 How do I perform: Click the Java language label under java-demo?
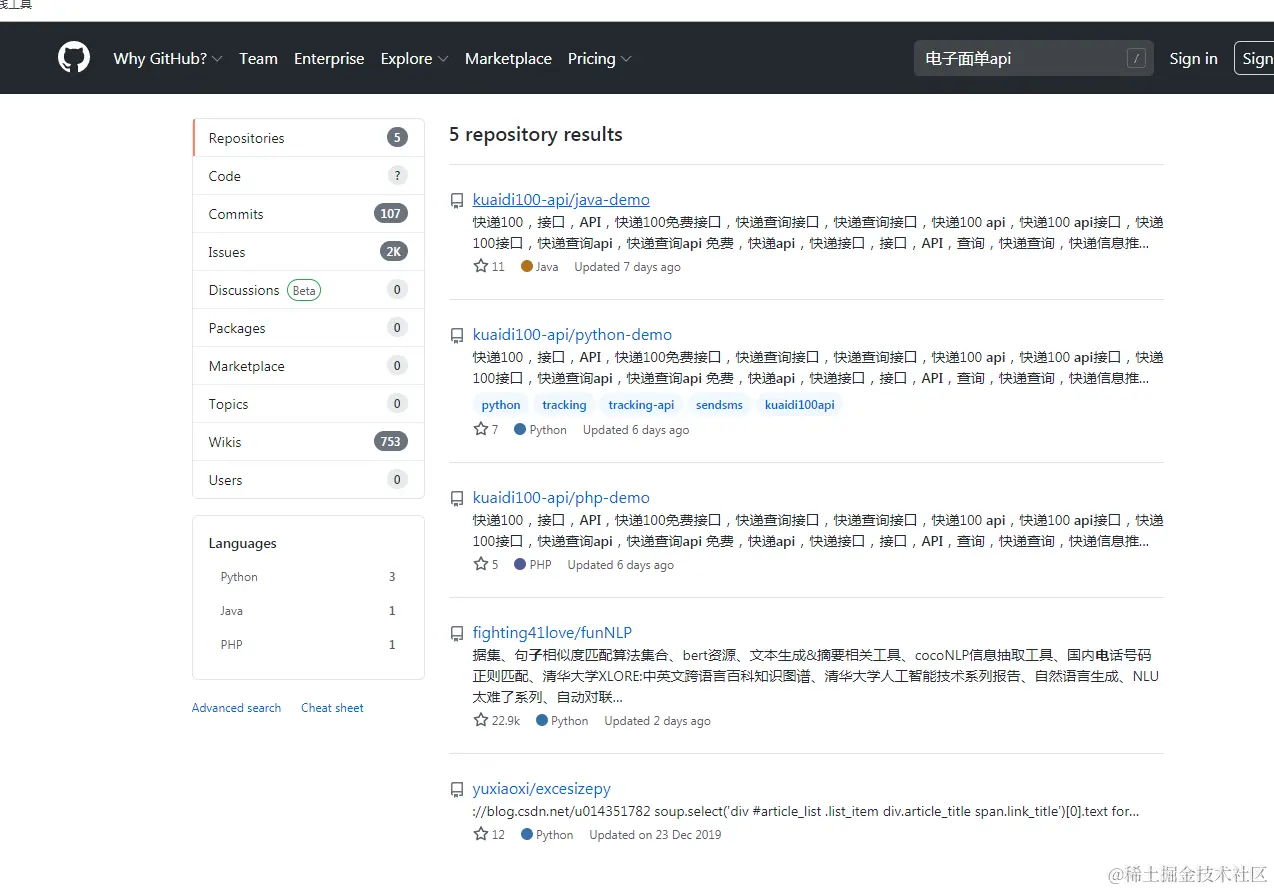540,267
